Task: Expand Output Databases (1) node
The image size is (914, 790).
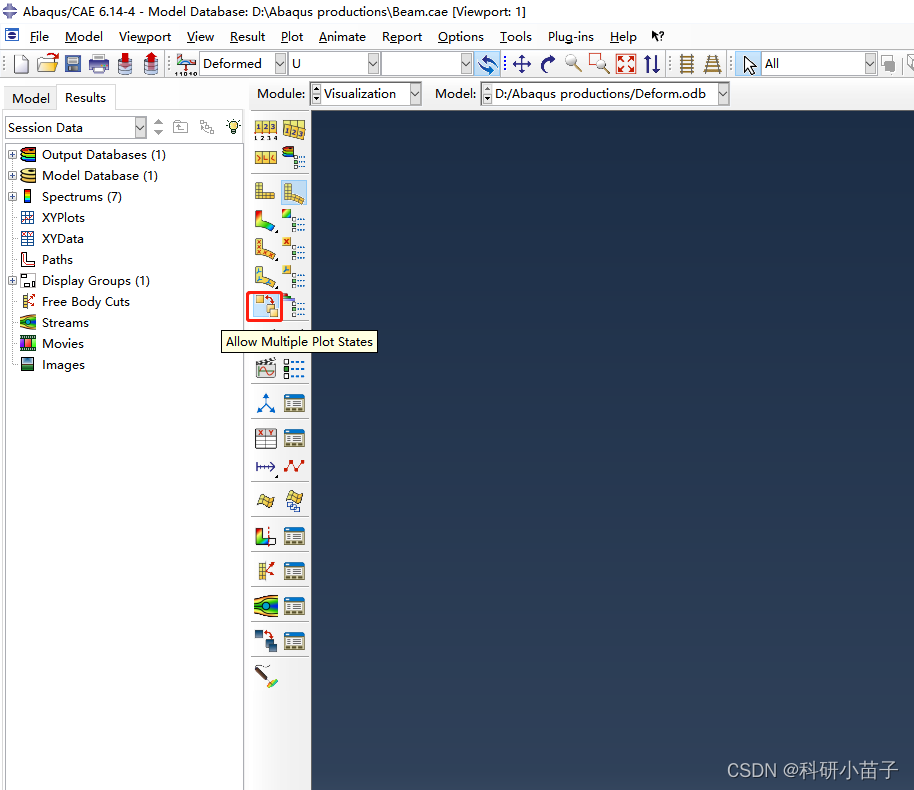Action: click(12, 155)
